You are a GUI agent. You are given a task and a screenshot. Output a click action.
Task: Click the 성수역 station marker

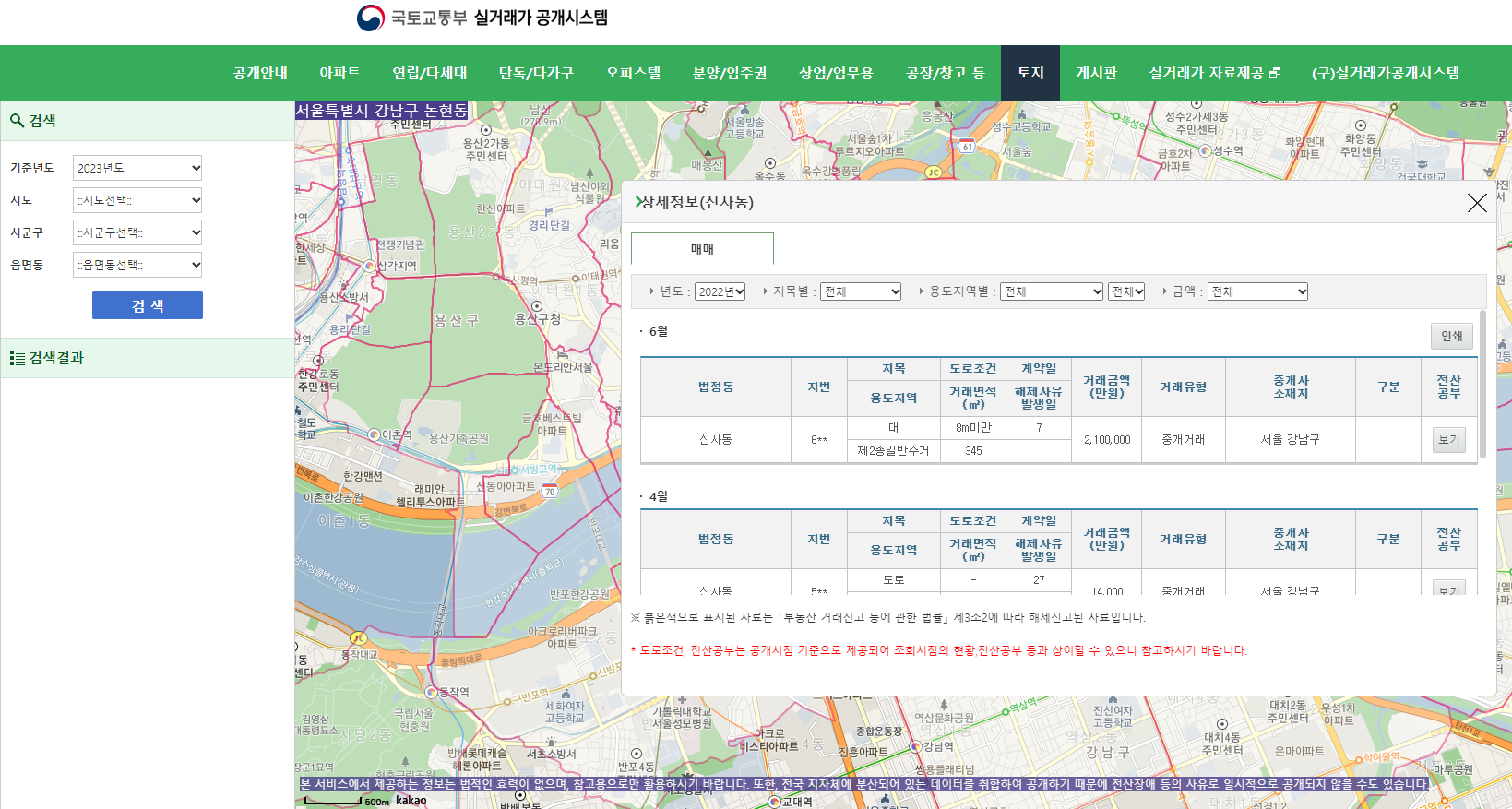(1205, 150)
